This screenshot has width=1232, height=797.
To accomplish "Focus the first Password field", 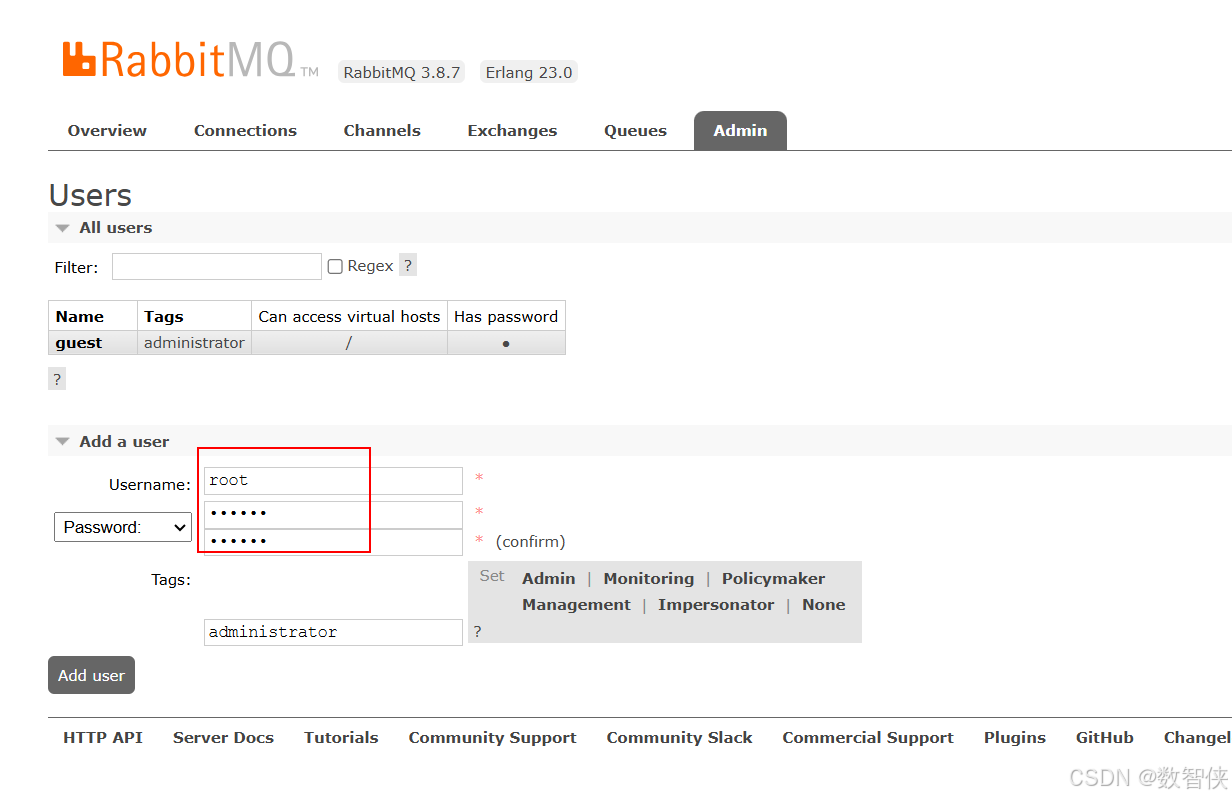I will click(333, 514).
